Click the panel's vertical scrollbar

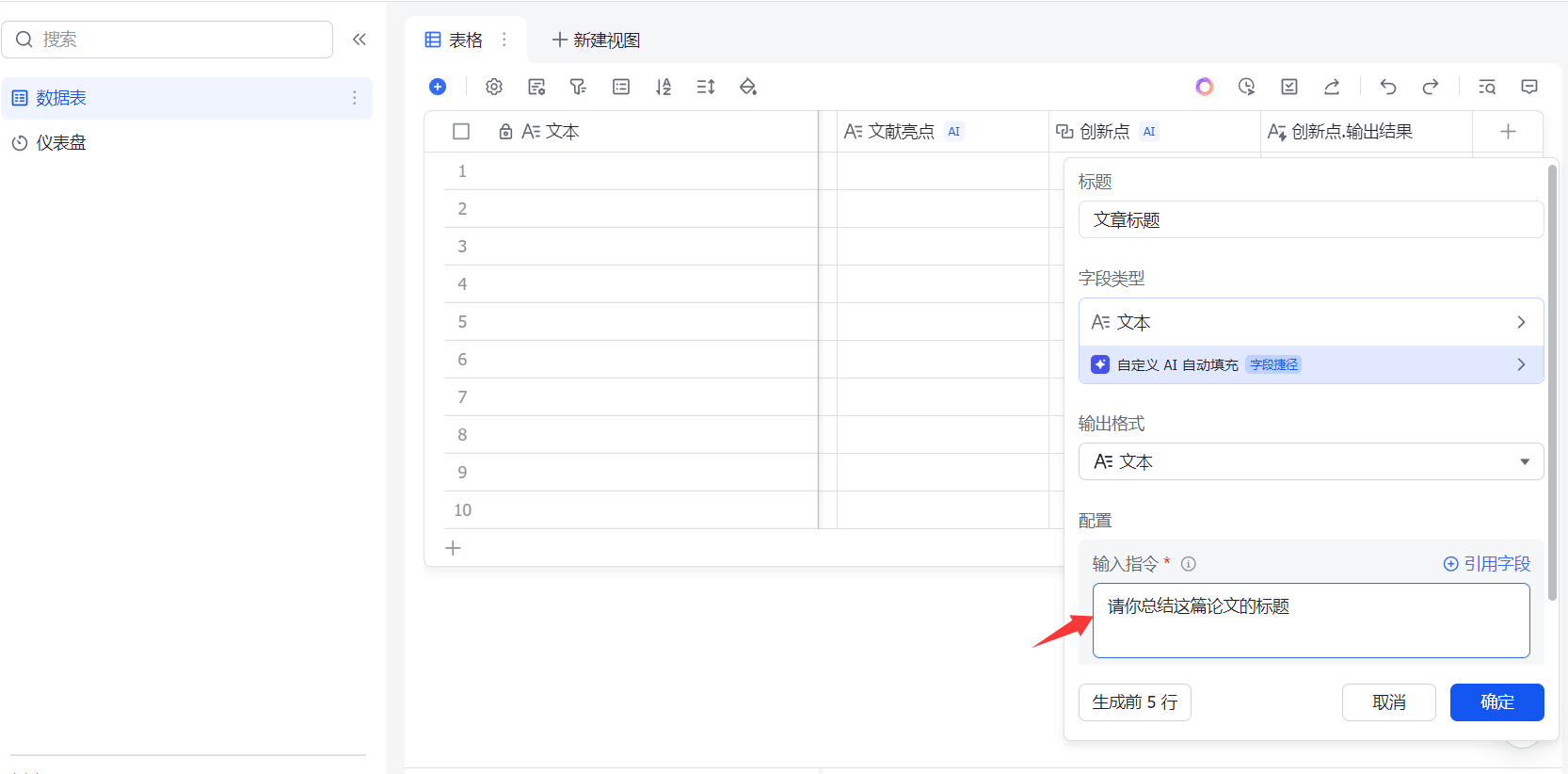(1552, 377)
